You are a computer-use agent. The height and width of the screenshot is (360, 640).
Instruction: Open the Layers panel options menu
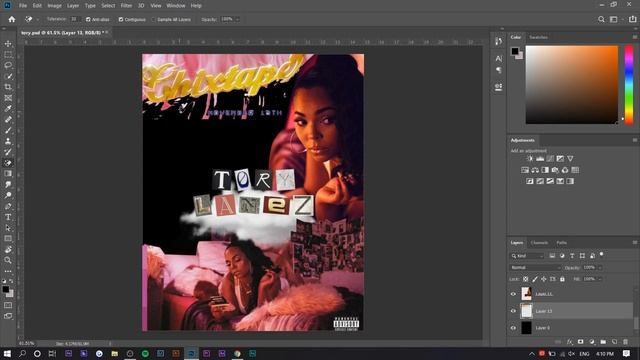pos(635,242)
